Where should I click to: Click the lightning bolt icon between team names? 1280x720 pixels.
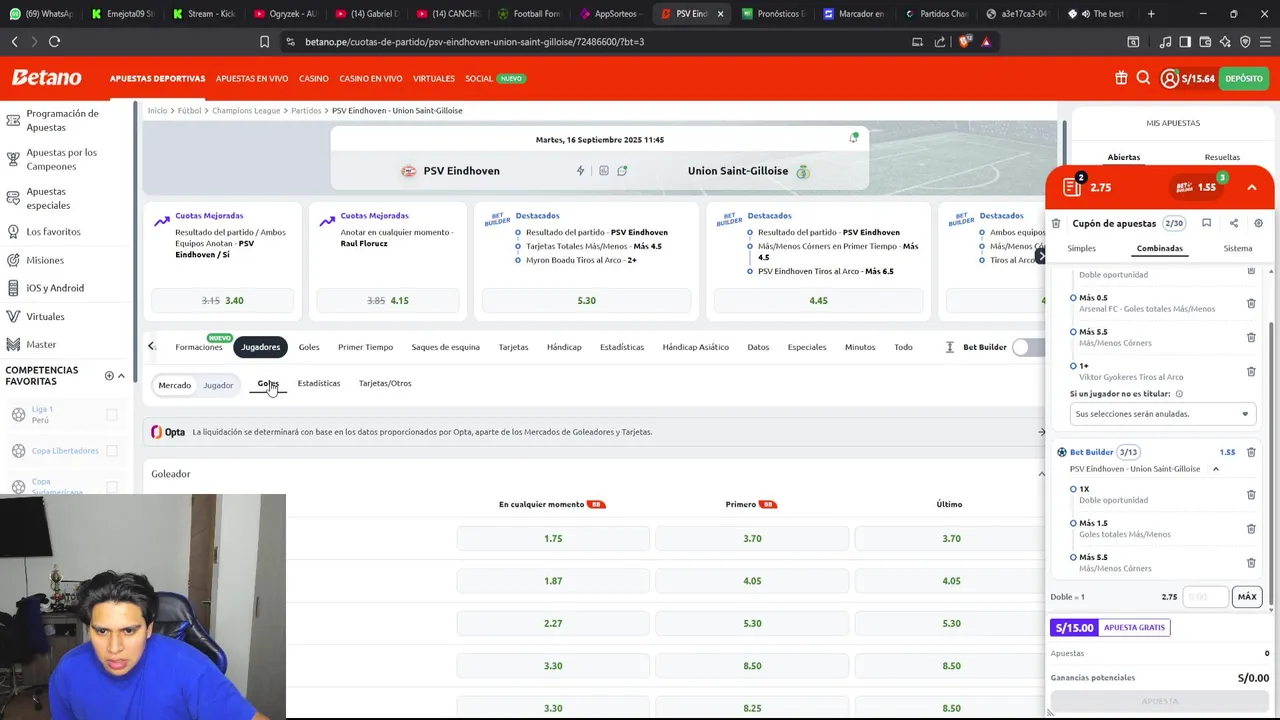pos(580,171)
